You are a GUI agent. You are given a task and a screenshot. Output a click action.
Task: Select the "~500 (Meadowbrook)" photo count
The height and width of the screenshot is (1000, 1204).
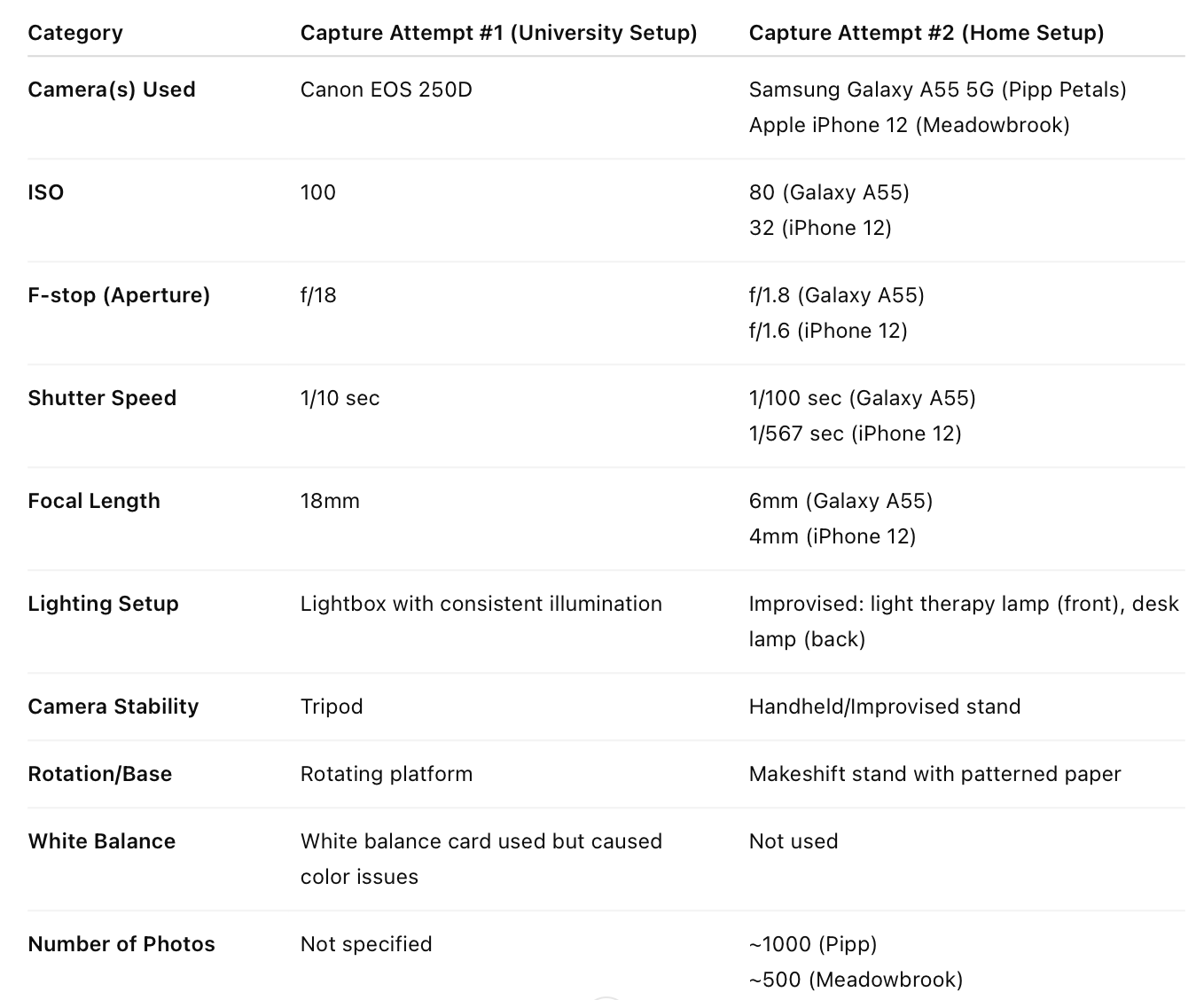(x=856, y=980)
